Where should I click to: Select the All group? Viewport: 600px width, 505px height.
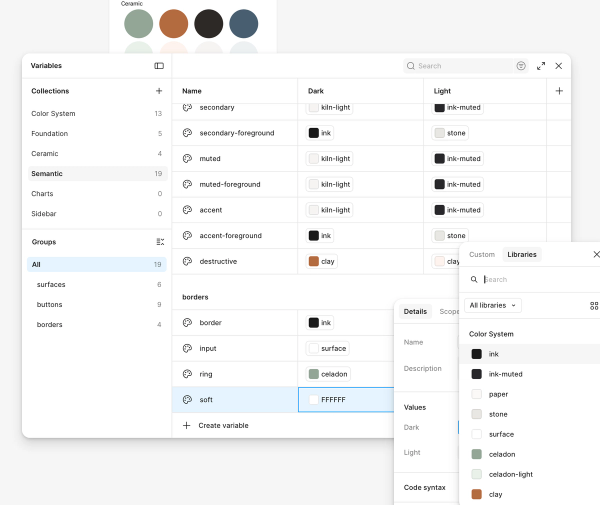[x=97, y=264]
